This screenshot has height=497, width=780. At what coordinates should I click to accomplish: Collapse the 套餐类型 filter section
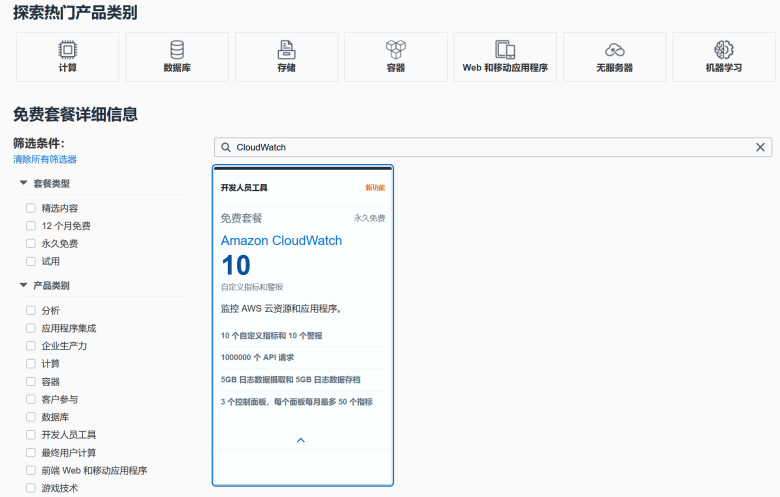(23, 183)
